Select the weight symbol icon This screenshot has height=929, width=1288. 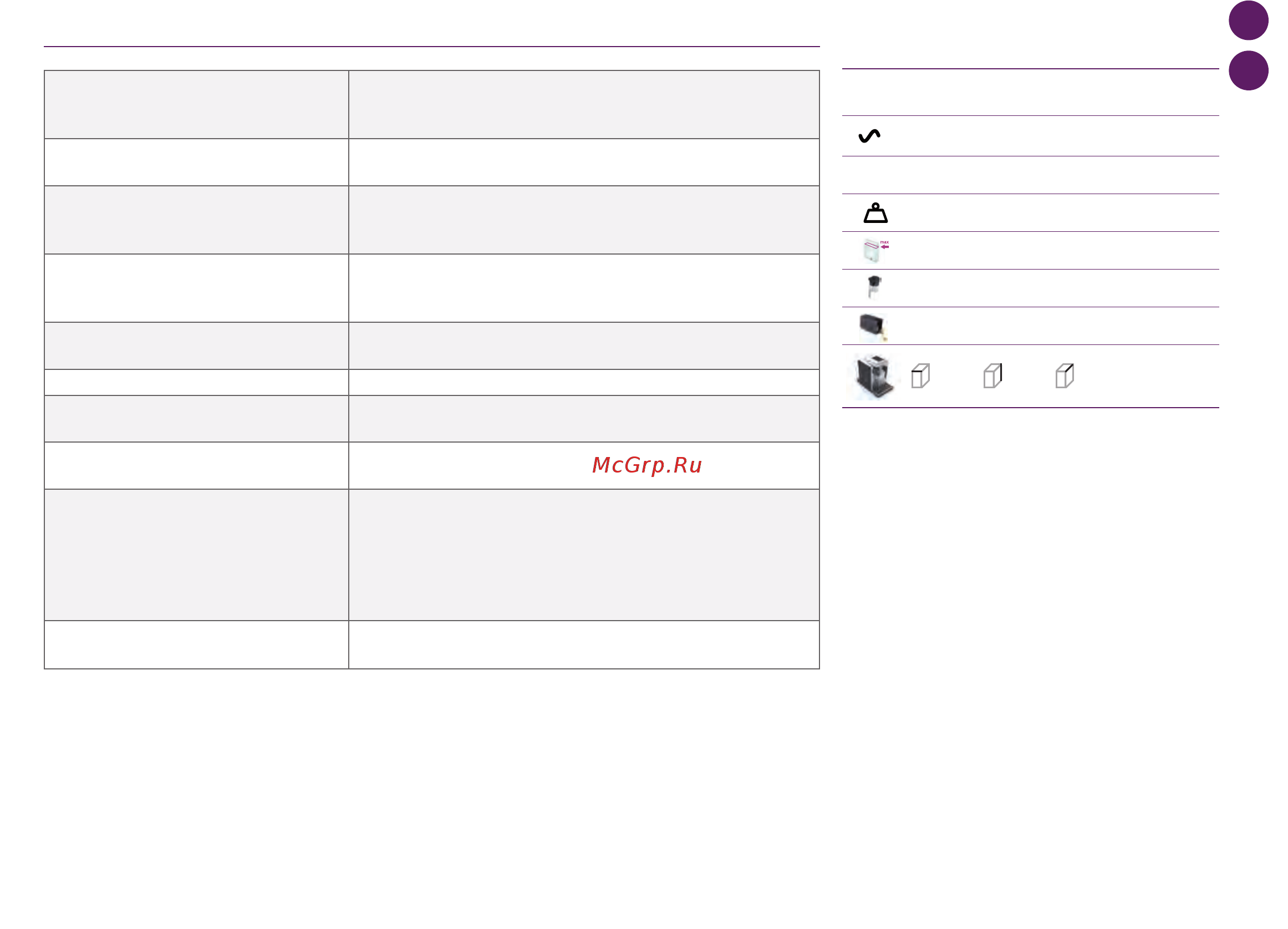click(x=875, y=213)
